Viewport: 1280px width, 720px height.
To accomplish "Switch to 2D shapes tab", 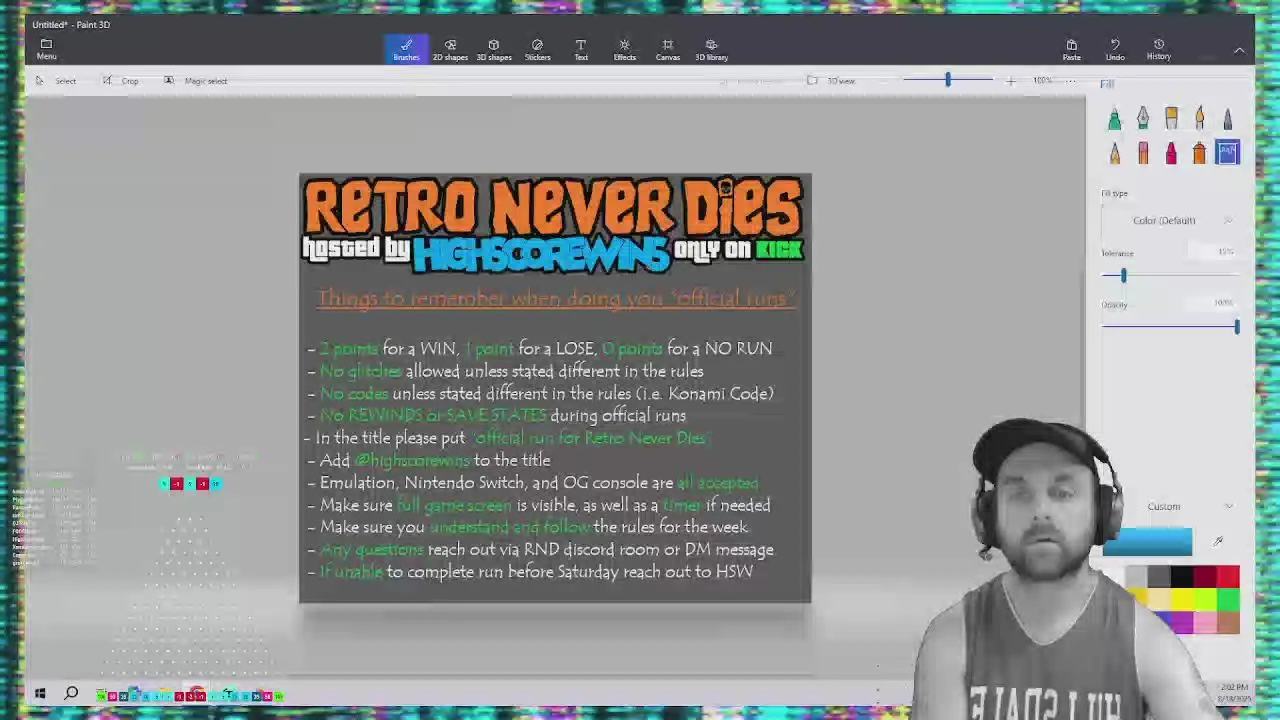I will (450, 49).
